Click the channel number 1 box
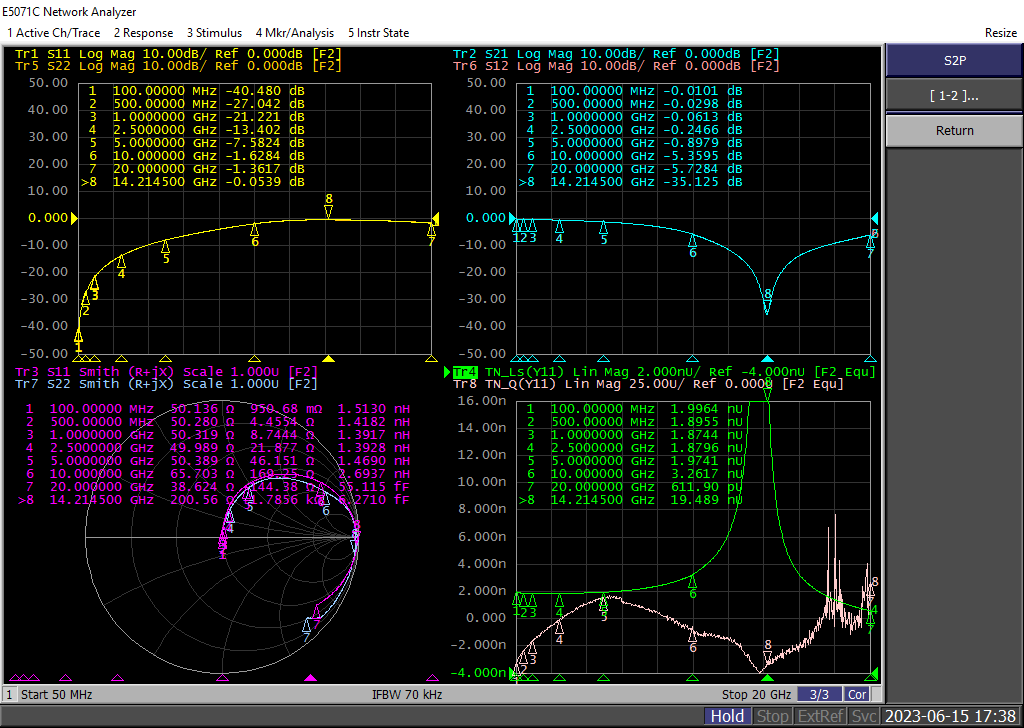Screen dimensions: 1024x728 (x=9, y=695)
